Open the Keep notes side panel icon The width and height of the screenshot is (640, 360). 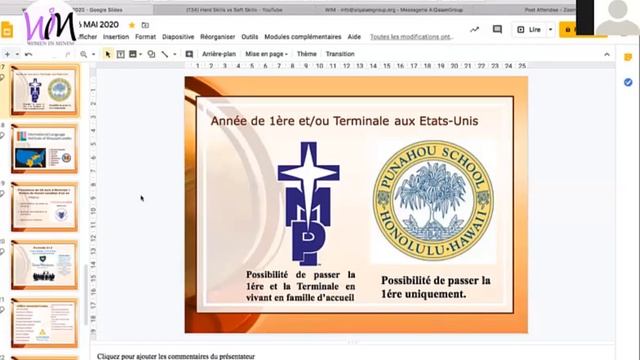[x=628, y=58]
